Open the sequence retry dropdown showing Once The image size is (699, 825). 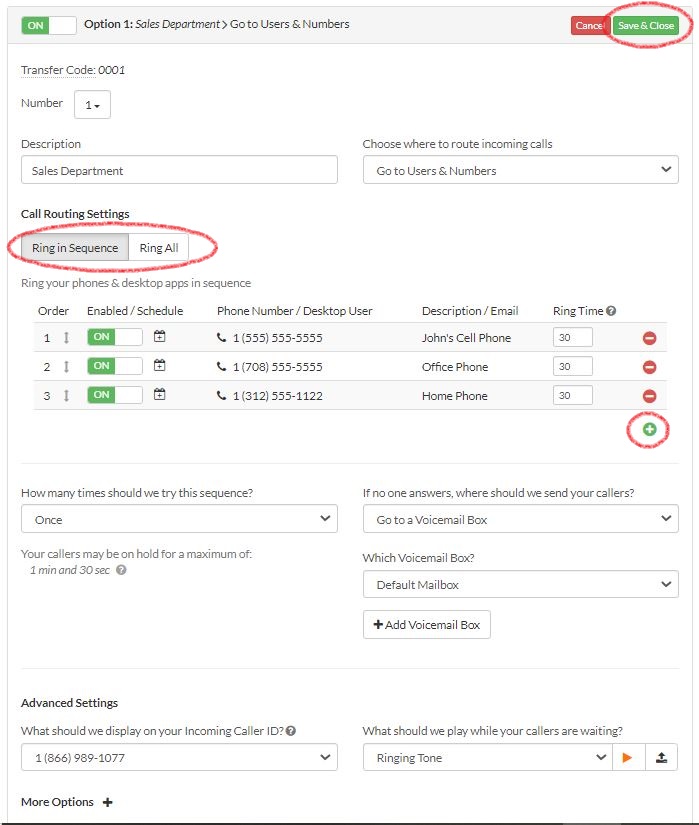(179, 519)
